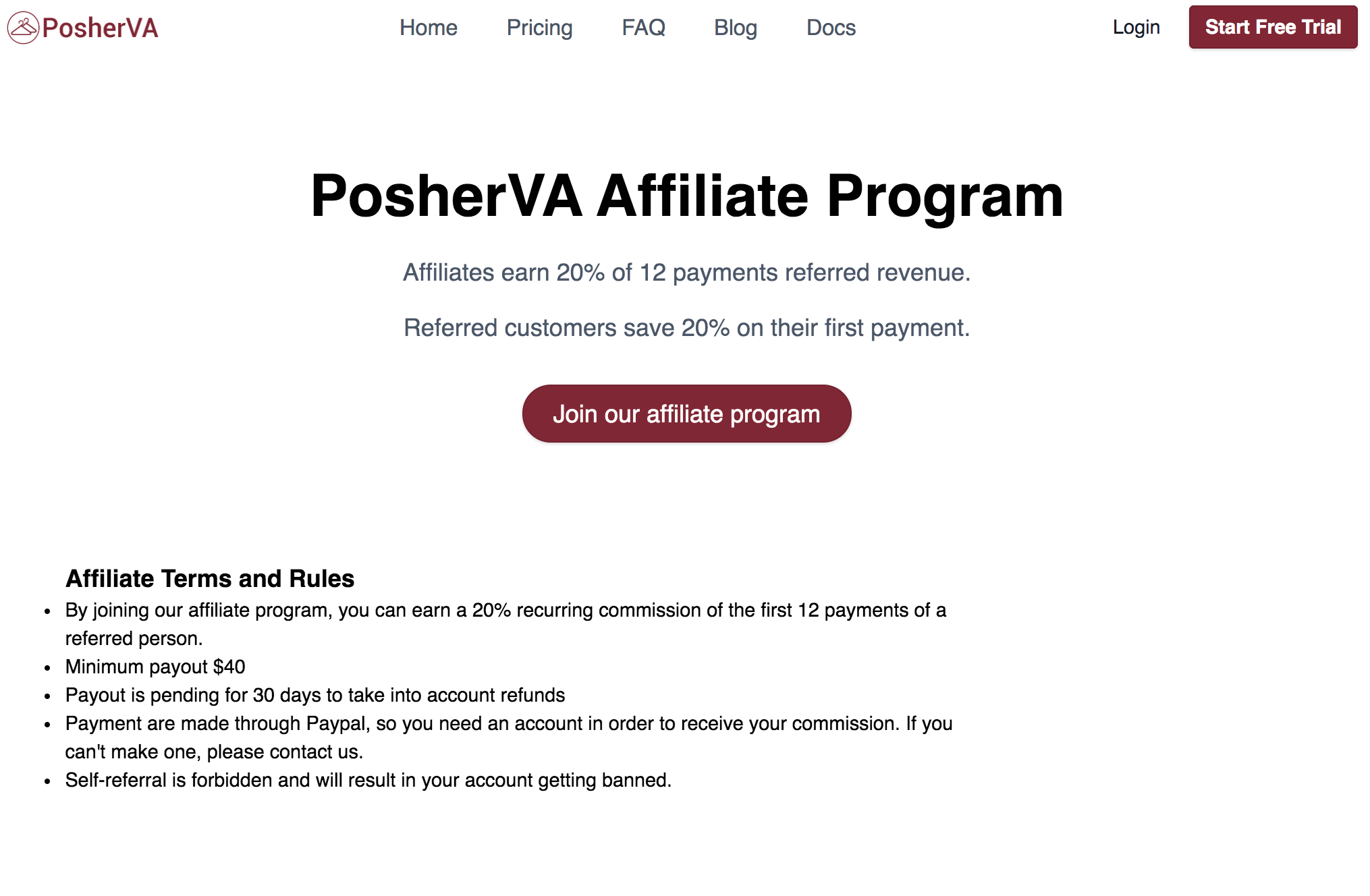Click the Affiliate Terms and Rules heading
Screen dimensions: 1370x896
209,578
